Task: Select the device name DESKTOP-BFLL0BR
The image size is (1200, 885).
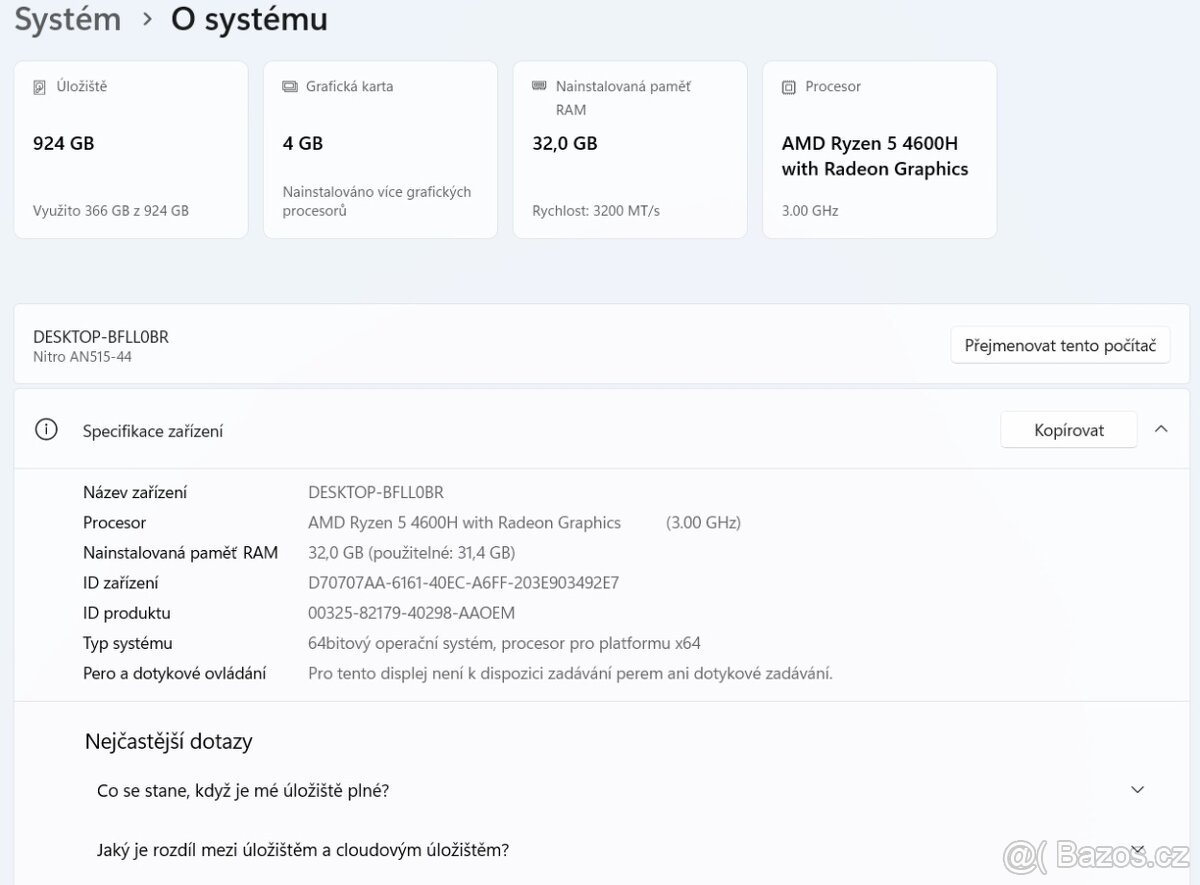Action: [x=375, y=491]
